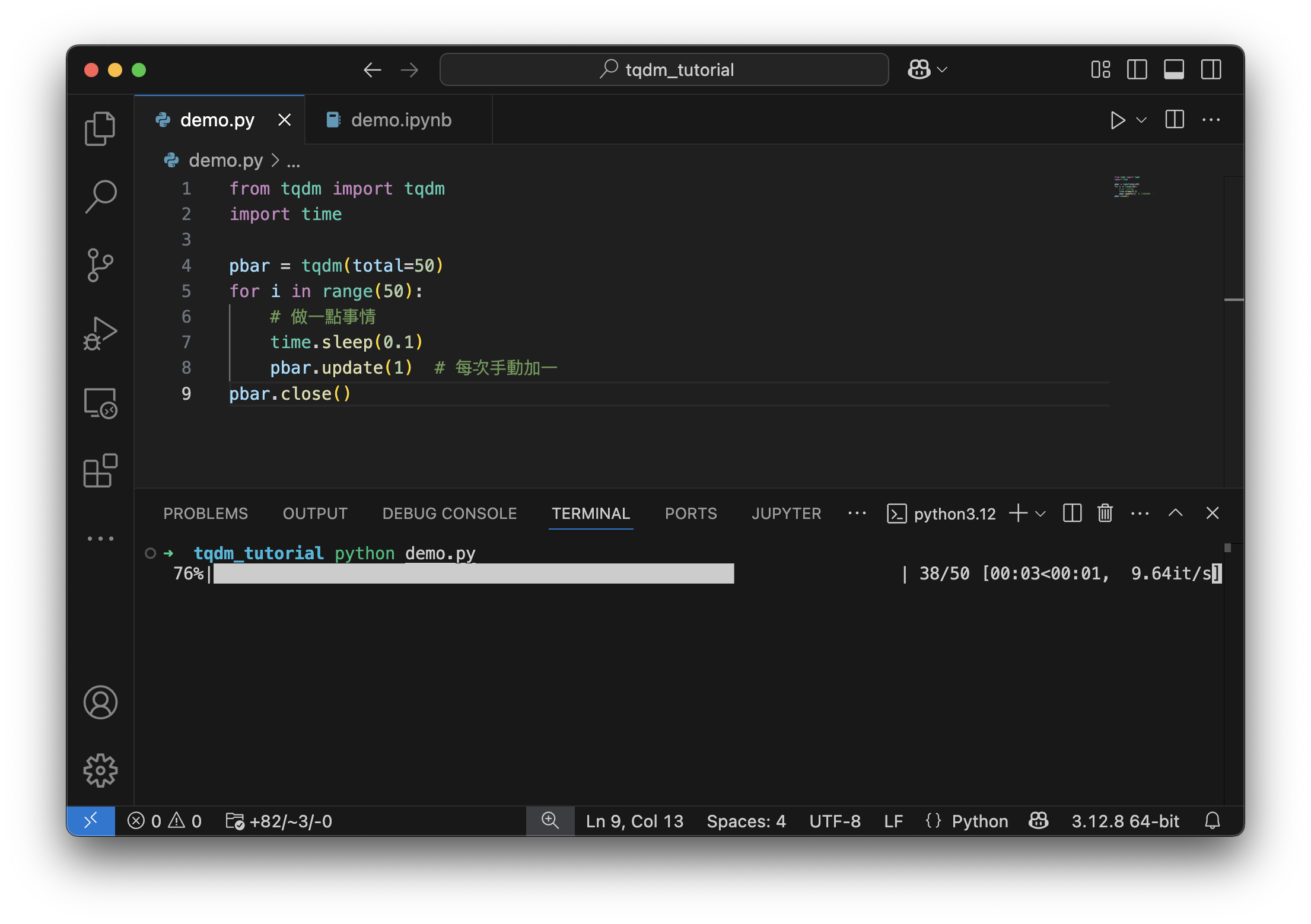
Task: Open the Search view
Action: 100,196
